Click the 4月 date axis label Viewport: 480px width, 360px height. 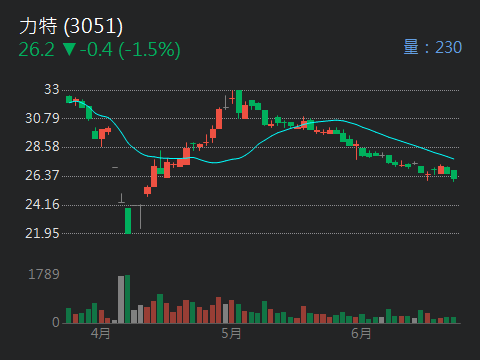[x=100, y=333]
